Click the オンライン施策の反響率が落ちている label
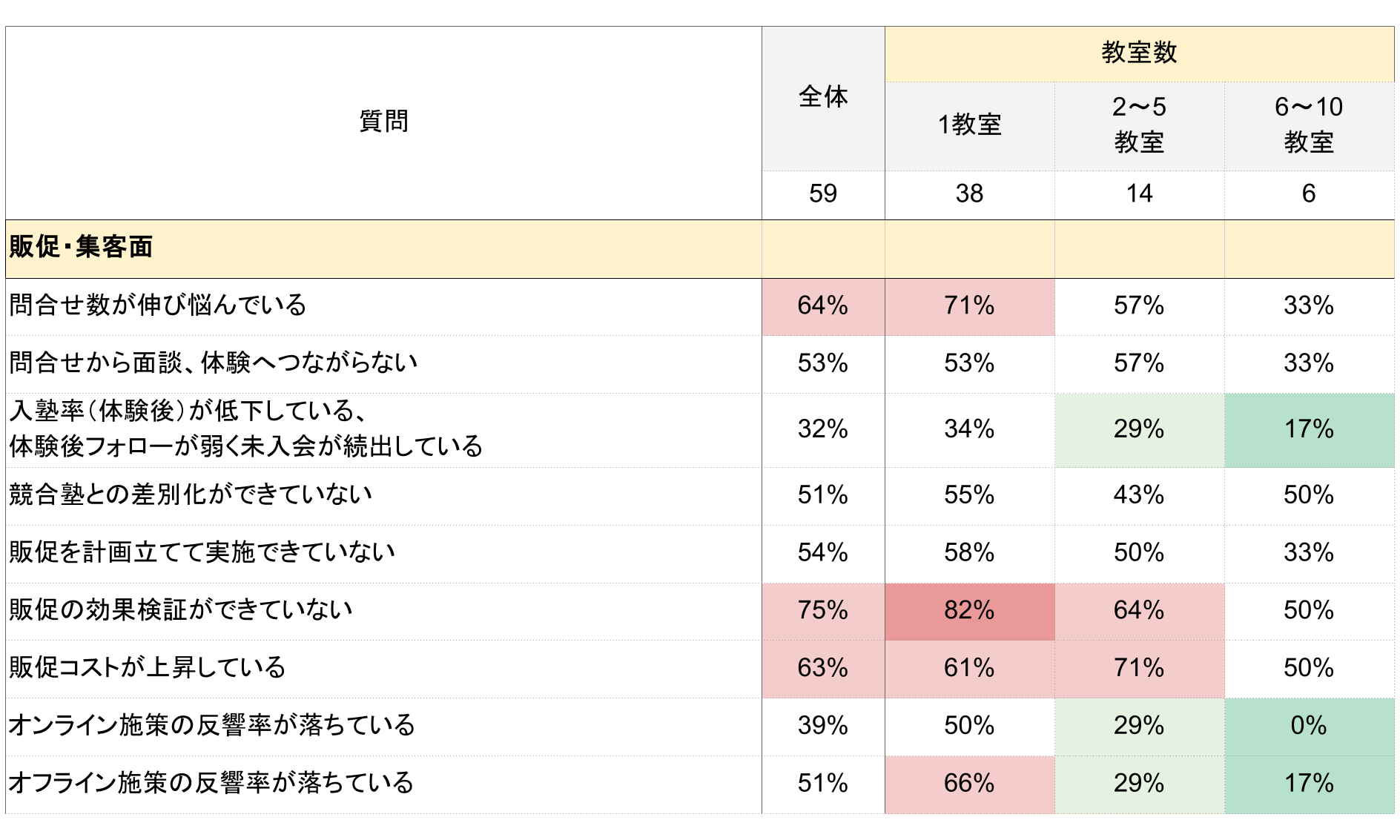Image resolution: width=1400 pixels, height=840 pixels. point(212,726)
